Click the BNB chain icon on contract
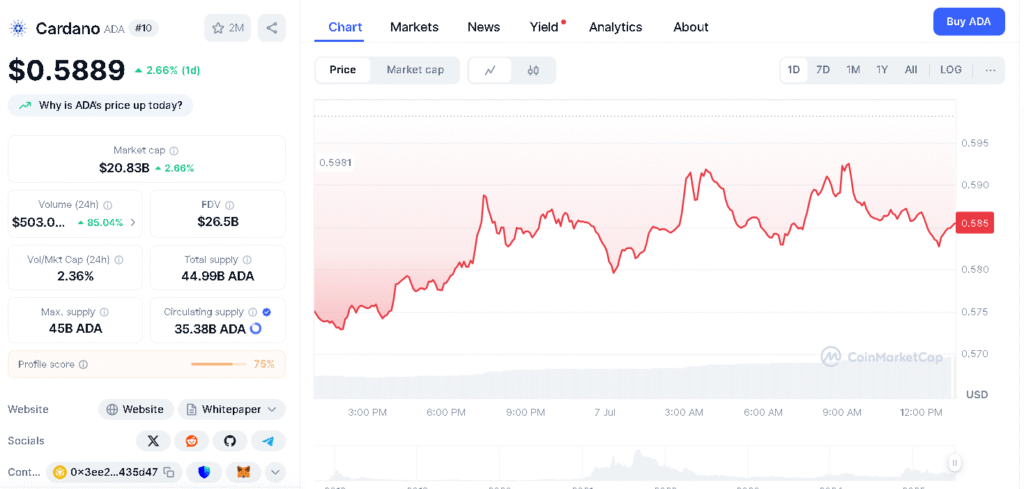 (x=60, y=472)
